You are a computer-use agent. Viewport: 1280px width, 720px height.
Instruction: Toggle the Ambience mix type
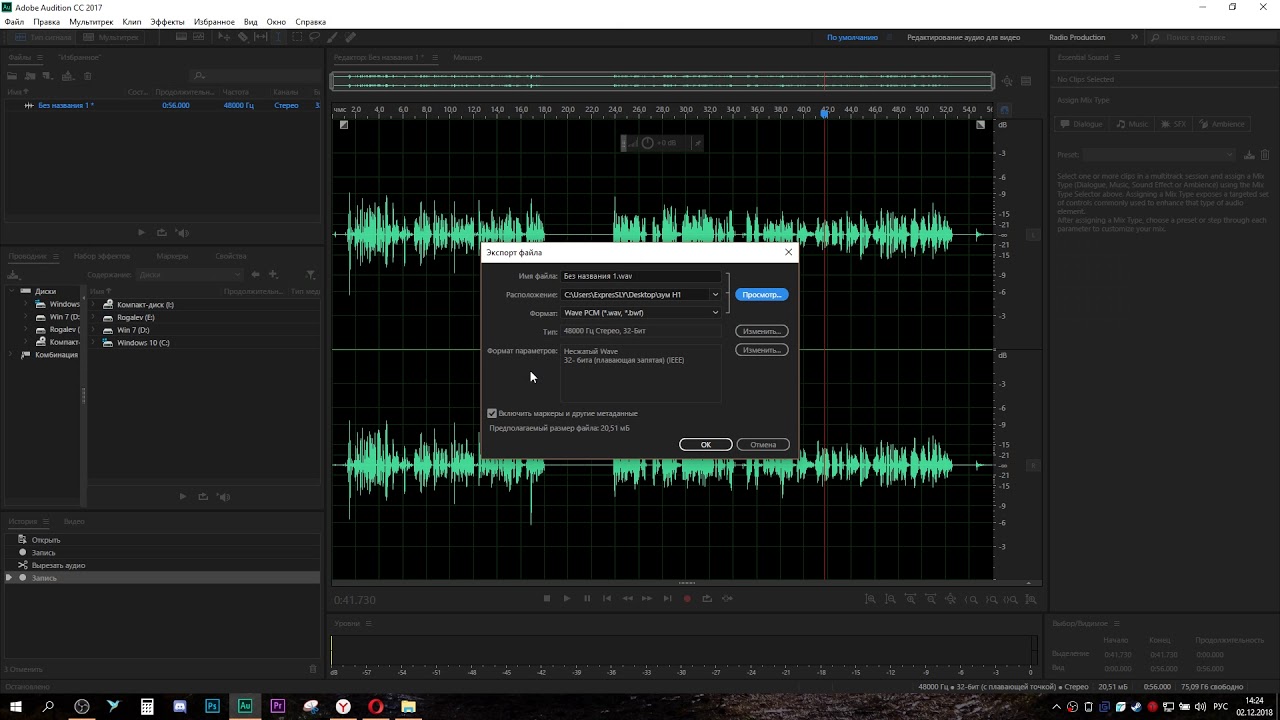(1221, 124)
